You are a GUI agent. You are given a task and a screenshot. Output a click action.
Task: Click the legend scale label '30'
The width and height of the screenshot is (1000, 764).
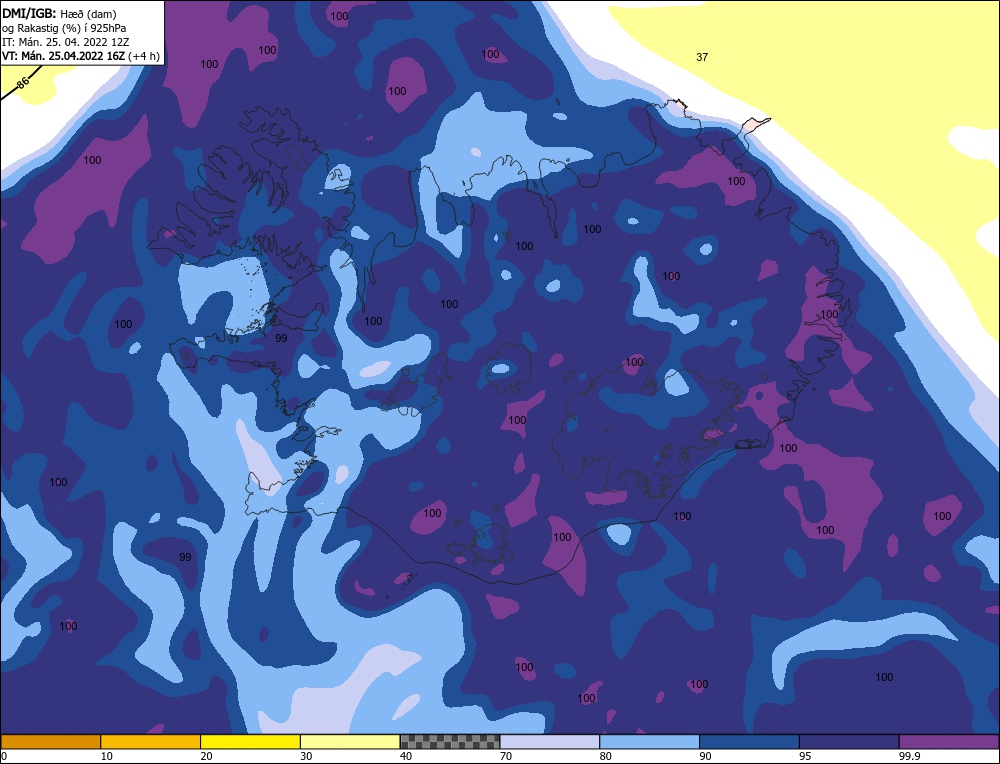pos(306,757)
